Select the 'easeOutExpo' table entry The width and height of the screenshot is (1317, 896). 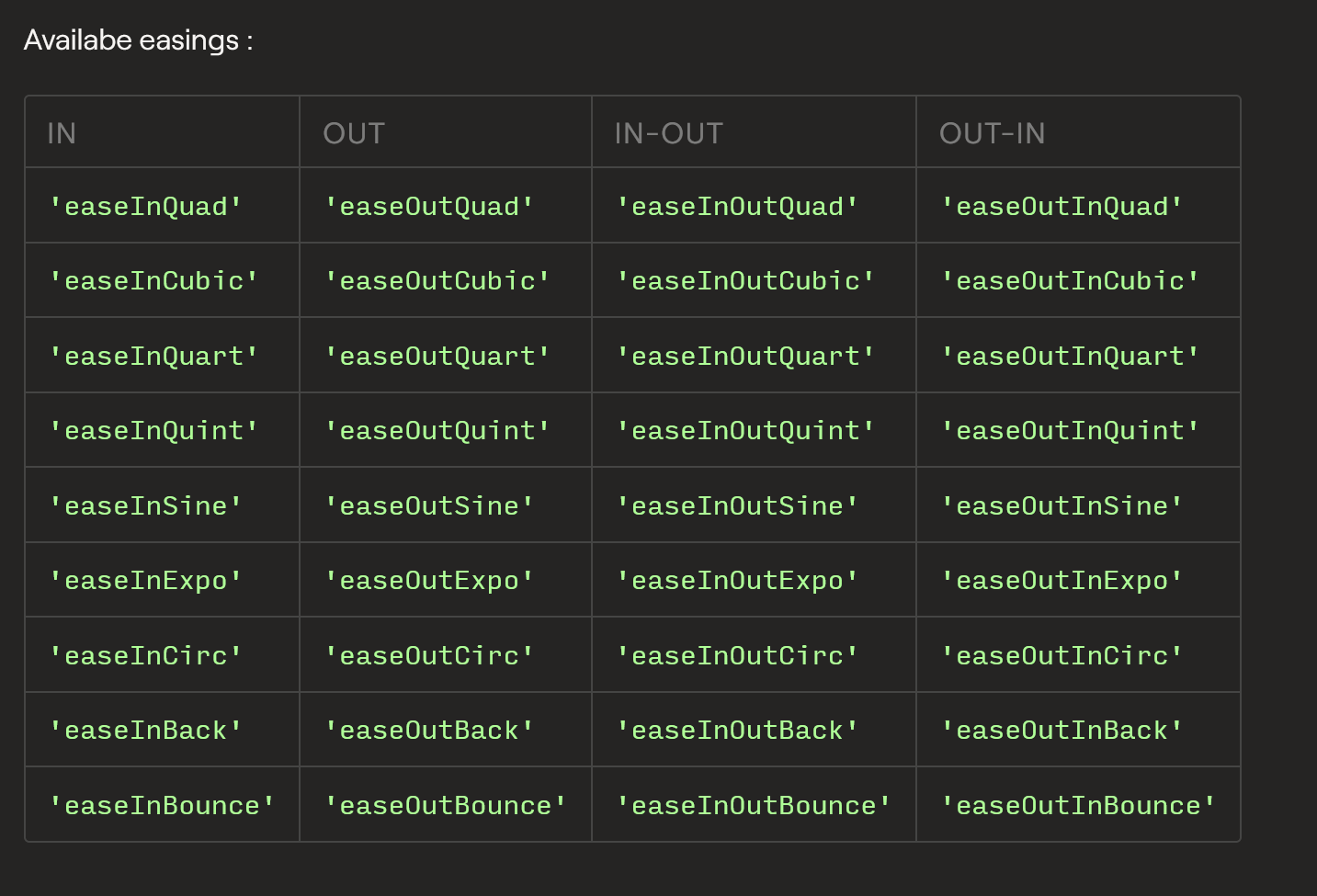click(x=429, y=580)
